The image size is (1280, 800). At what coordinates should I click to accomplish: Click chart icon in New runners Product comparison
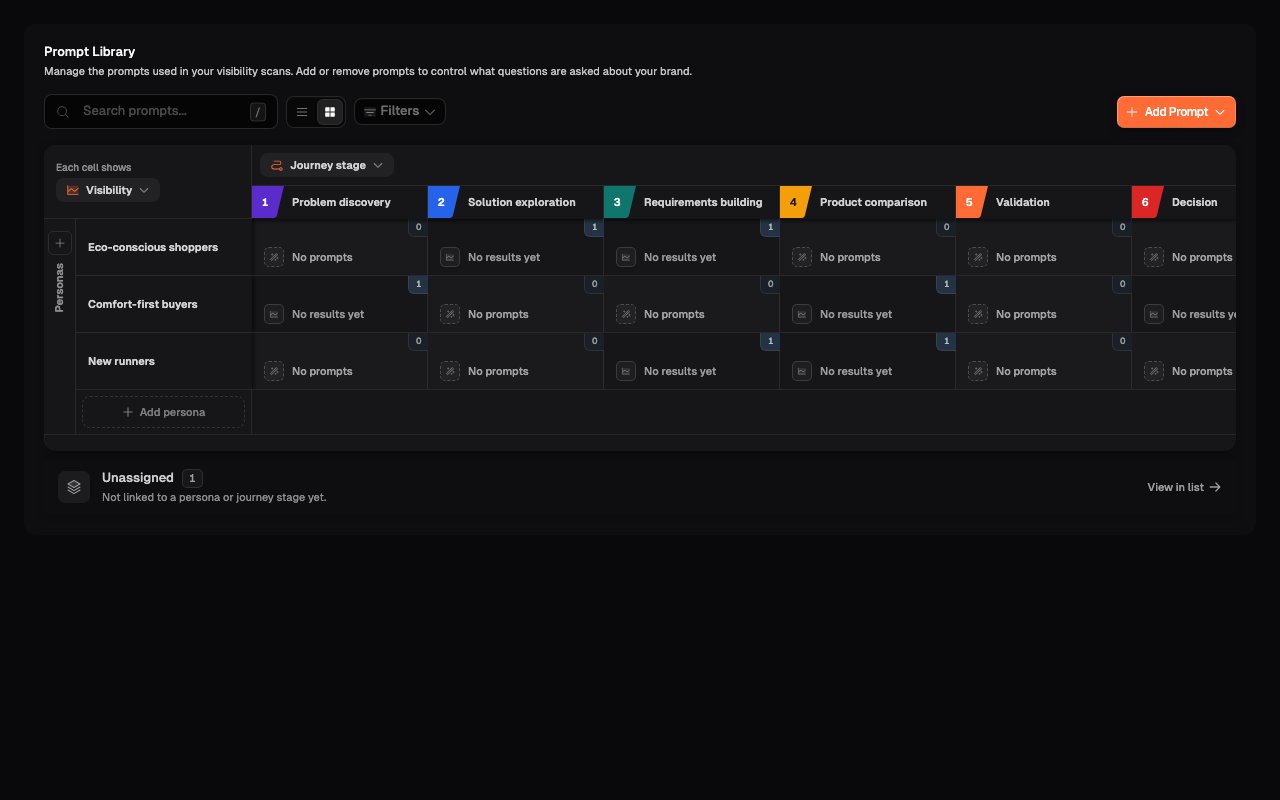tap(802, 371)
